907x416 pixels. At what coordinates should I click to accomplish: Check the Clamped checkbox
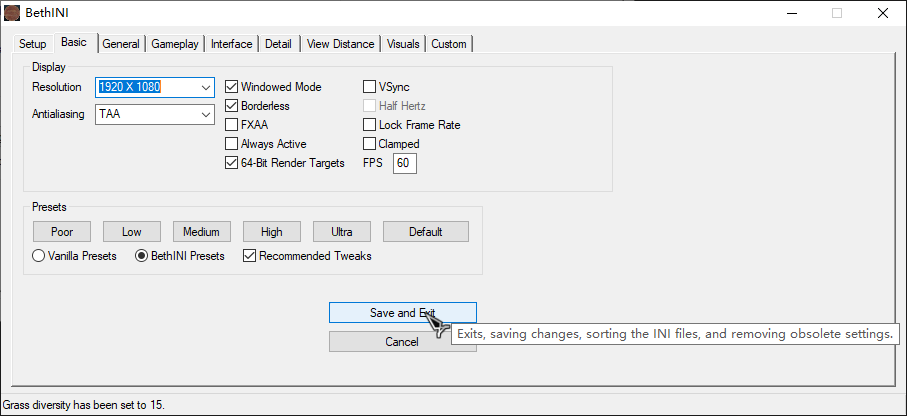(x=369, y=143)
